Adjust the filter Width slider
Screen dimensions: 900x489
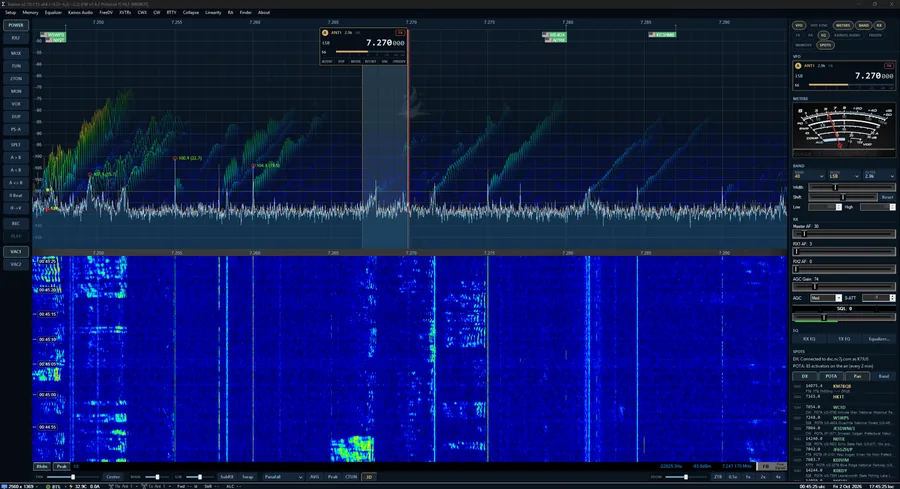click(x=852, y=187)
